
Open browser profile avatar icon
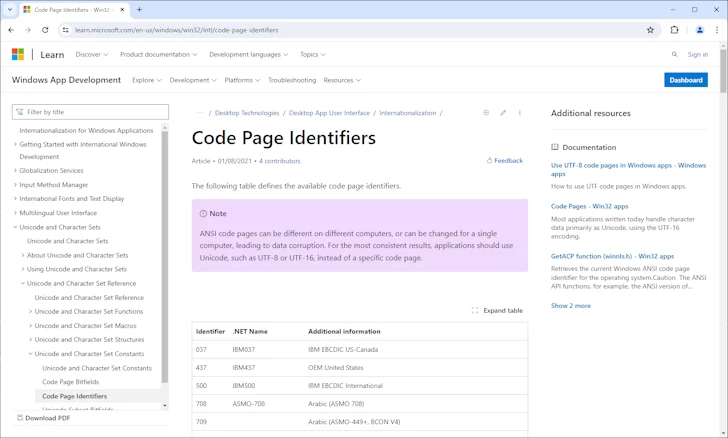click(699, 30)
